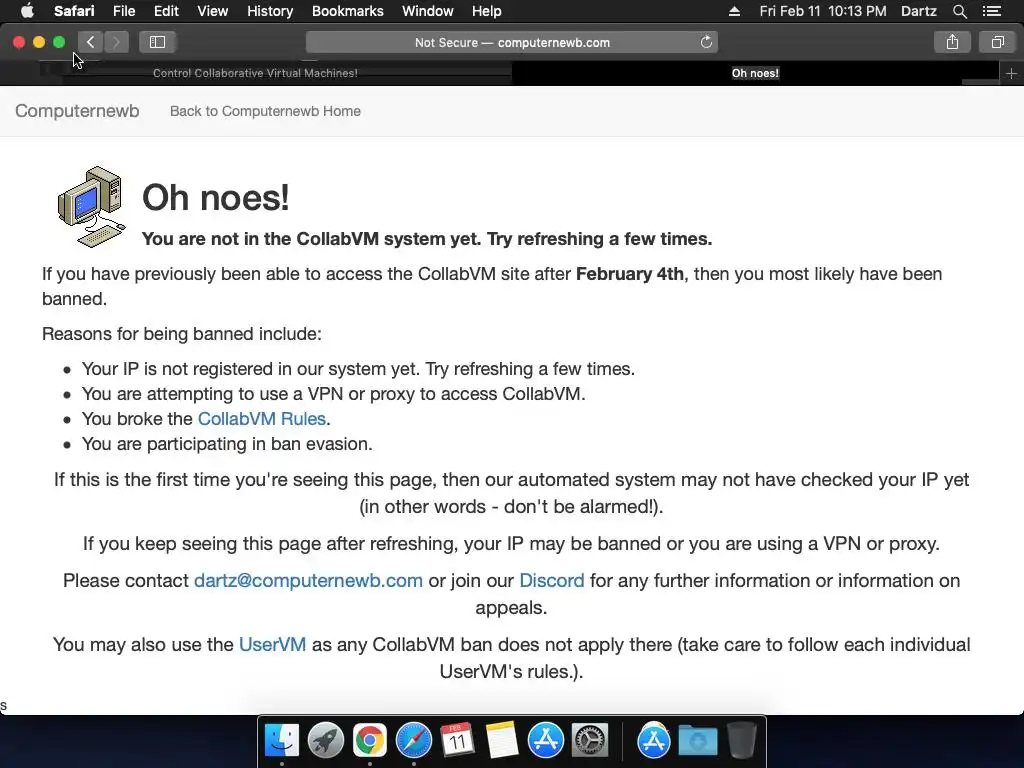Go back with Safari's back arrow
Screen dimensions: 1024x768
click(91, 42)
